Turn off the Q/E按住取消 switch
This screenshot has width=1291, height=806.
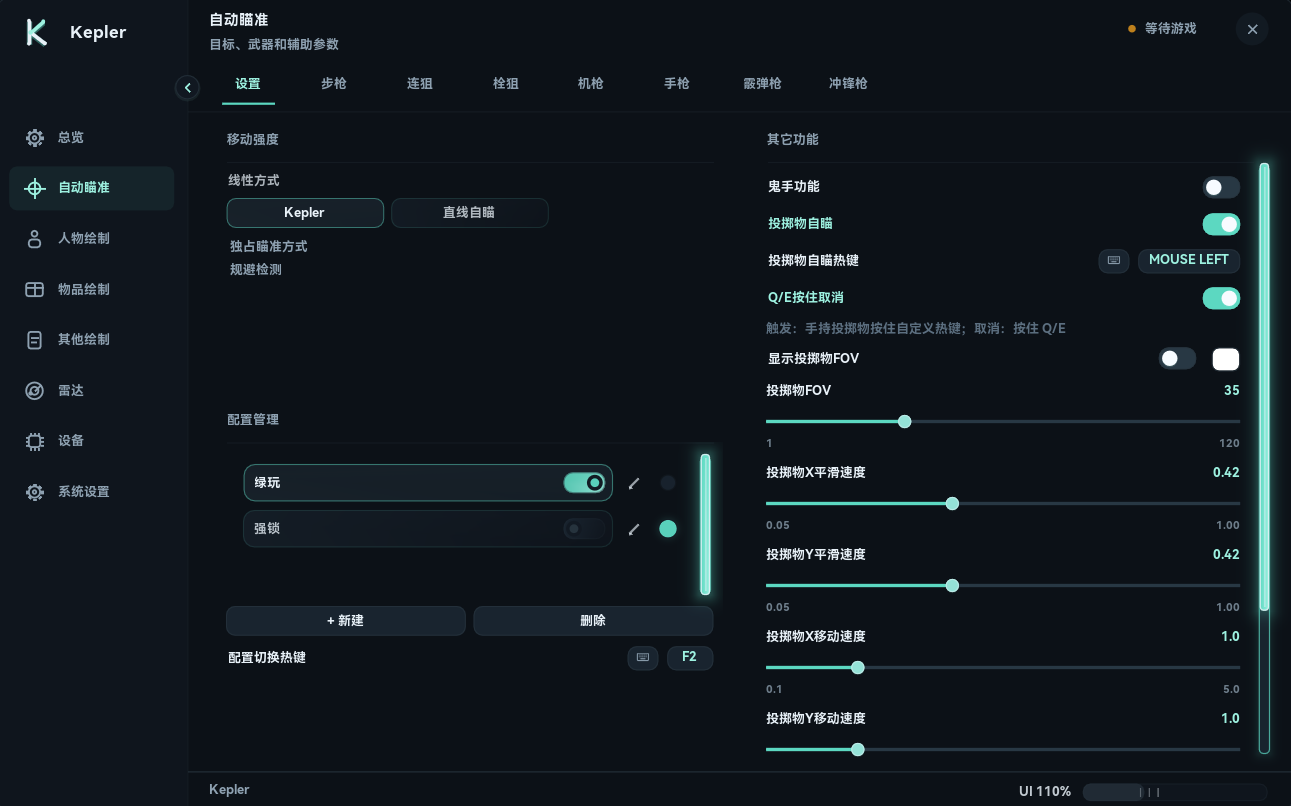tap(1221, 298)
